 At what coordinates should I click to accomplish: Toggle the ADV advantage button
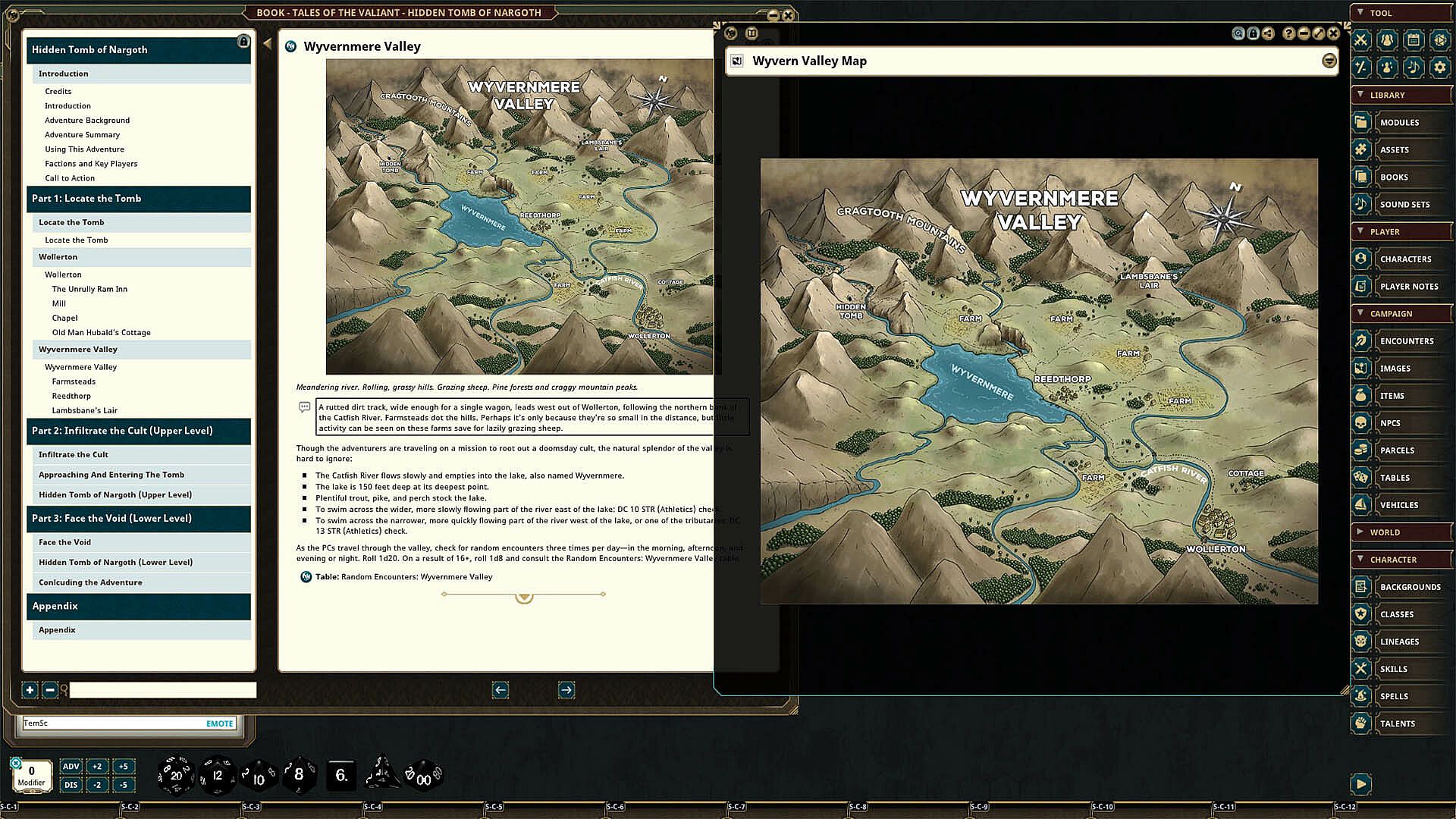point(71,766)
